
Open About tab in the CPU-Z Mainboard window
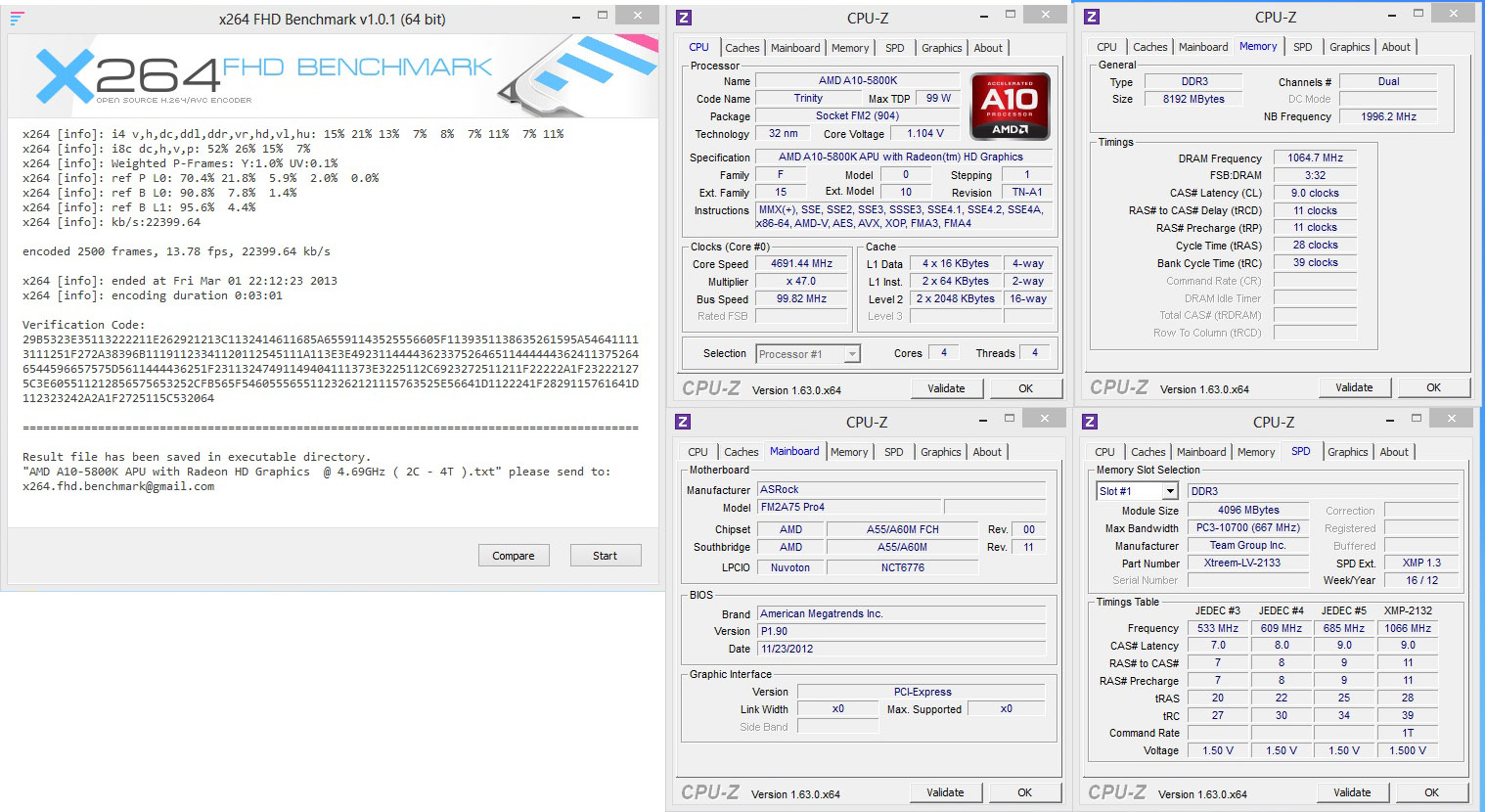tap(987, 452)
